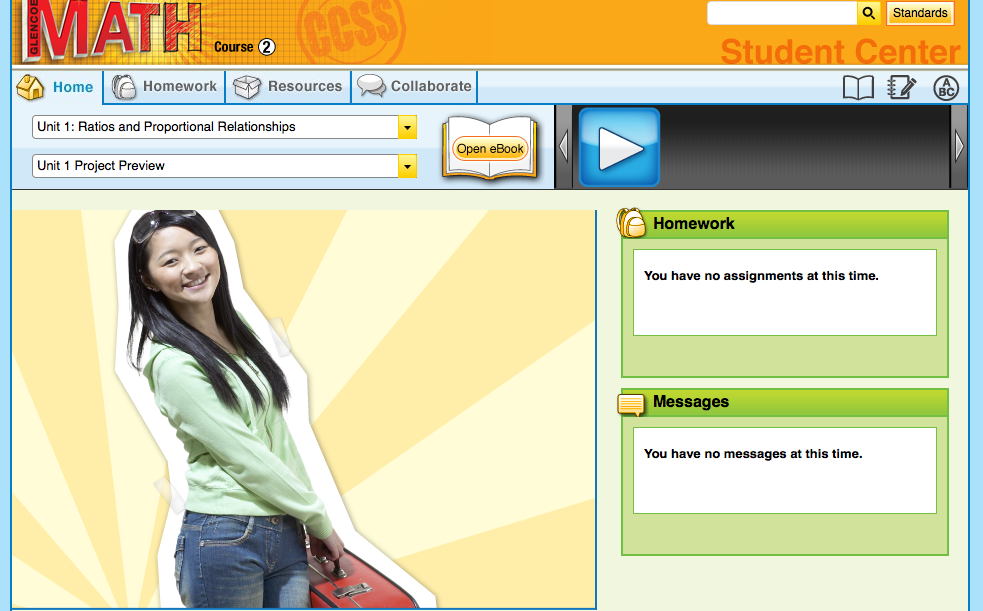Open the Home tab
The width and height of the screenshot is (983, 611).
tap(56, 87)
